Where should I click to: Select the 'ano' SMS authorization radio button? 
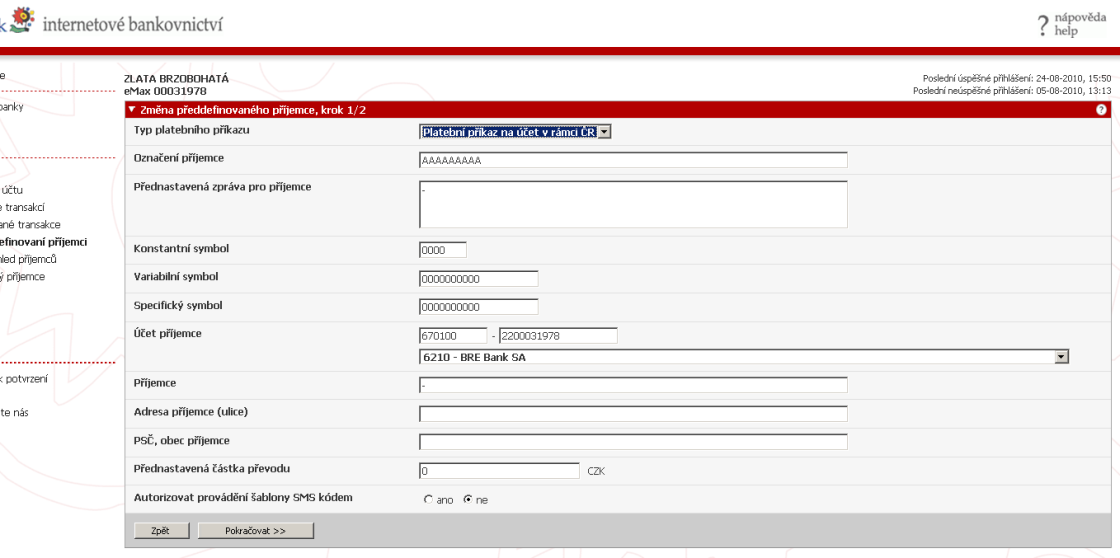(429, 499)
